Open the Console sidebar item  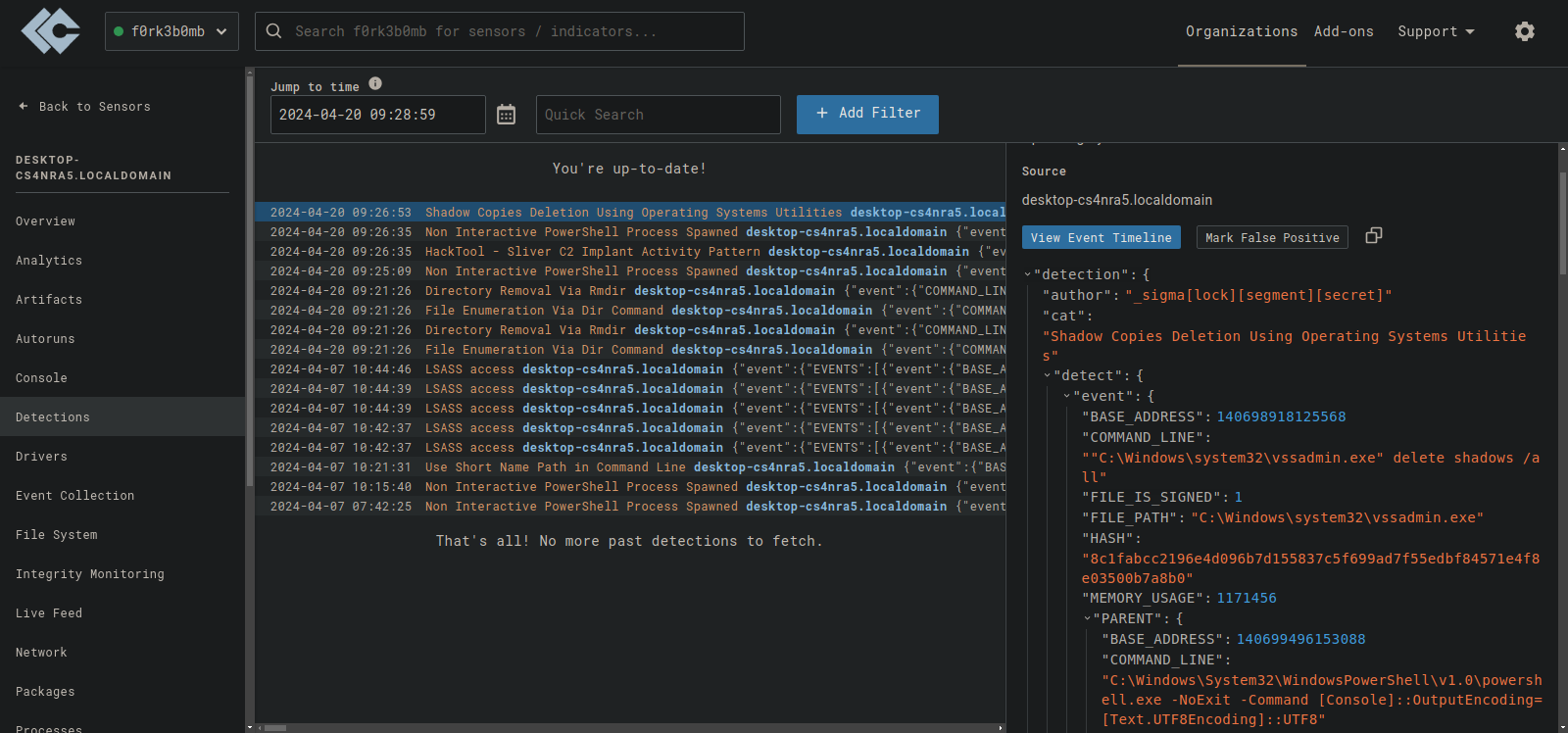coord(122,378)
